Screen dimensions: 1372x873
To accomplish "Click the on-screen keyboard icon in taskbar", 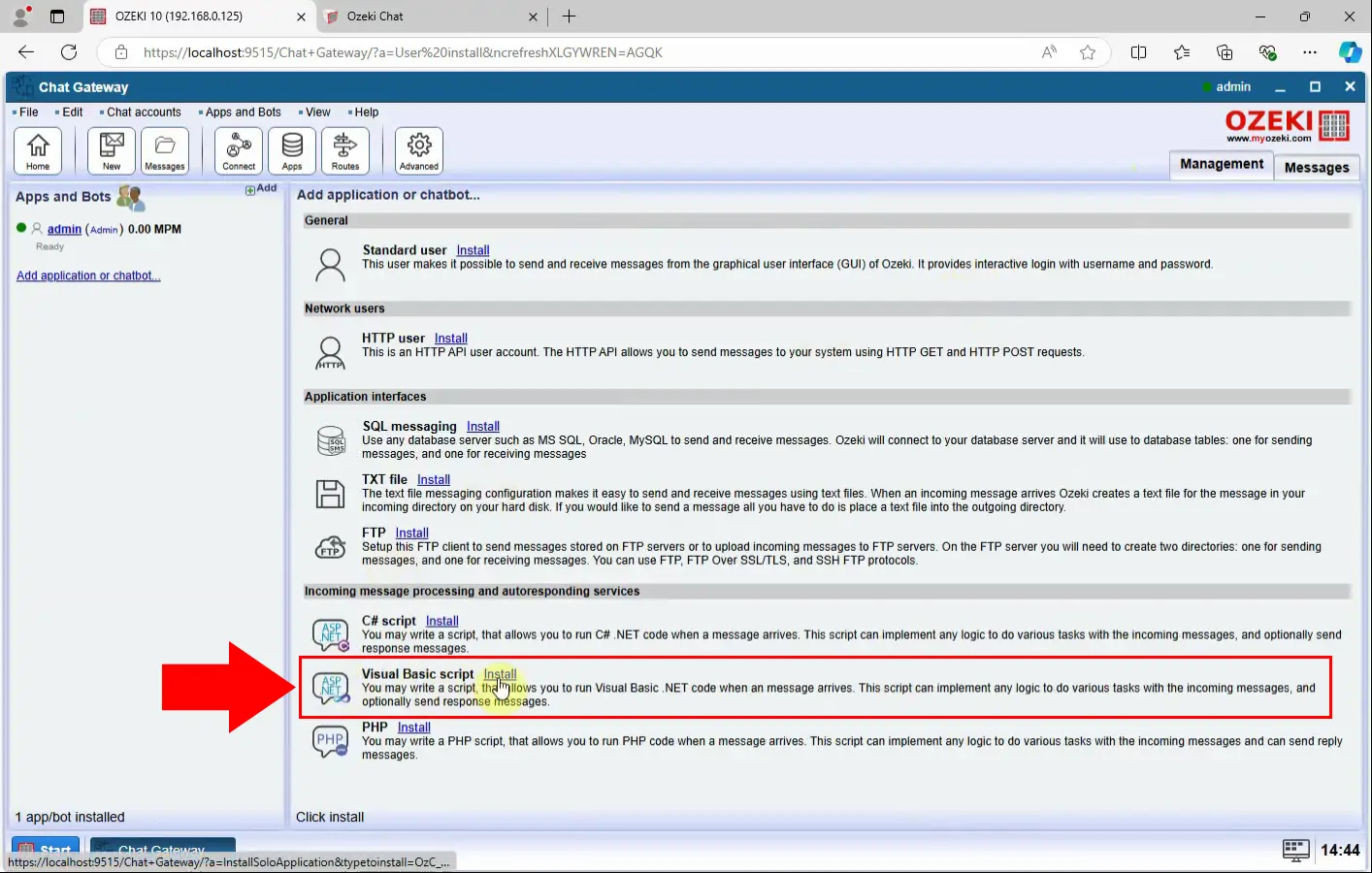I will (x=1296, y=850).
